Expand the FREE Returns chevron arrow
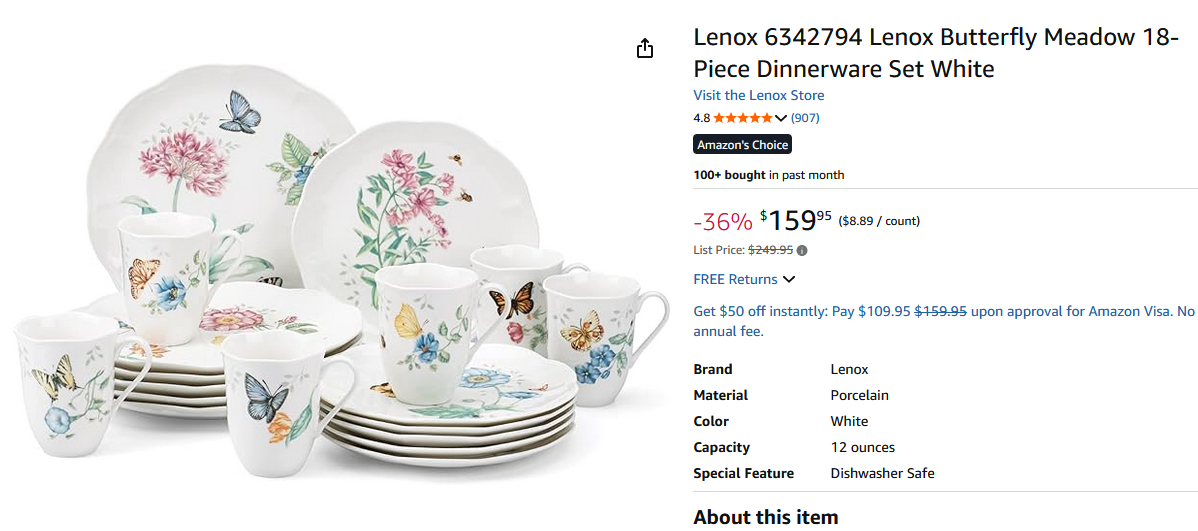Viewport: 1198px width, 531px height. [x=789, y=279]
